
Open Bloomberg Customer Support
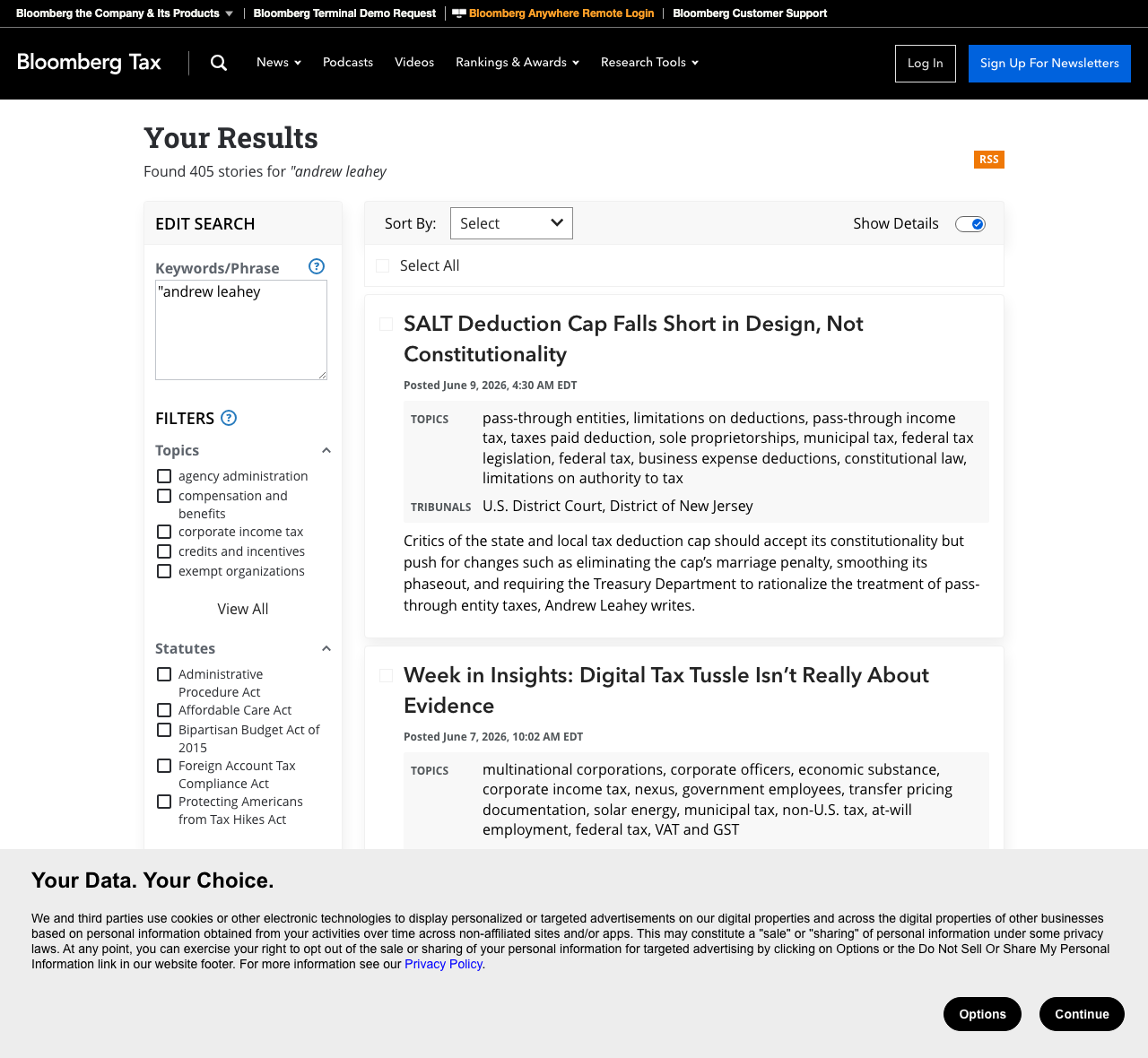(750, 13)
